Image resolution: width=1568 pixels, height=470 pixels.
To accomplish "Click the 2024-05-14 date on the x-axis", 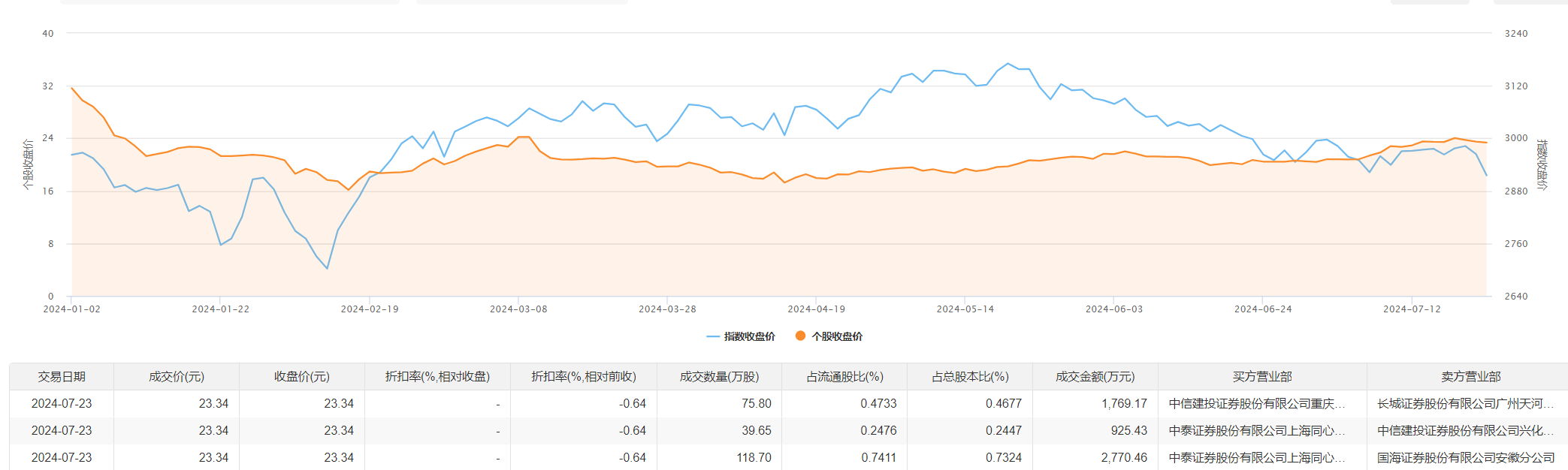I will pyautogui.click(x=965, y=309).
